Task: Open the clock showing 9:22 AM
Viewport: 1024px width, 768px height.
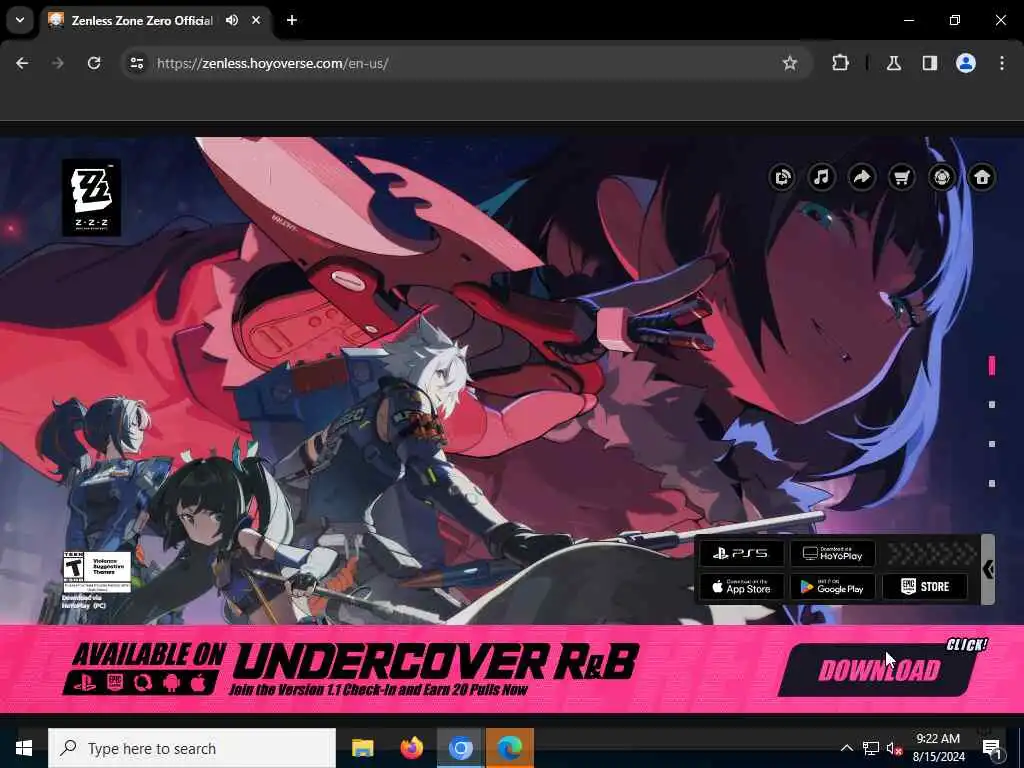Action: coord(938,748)
